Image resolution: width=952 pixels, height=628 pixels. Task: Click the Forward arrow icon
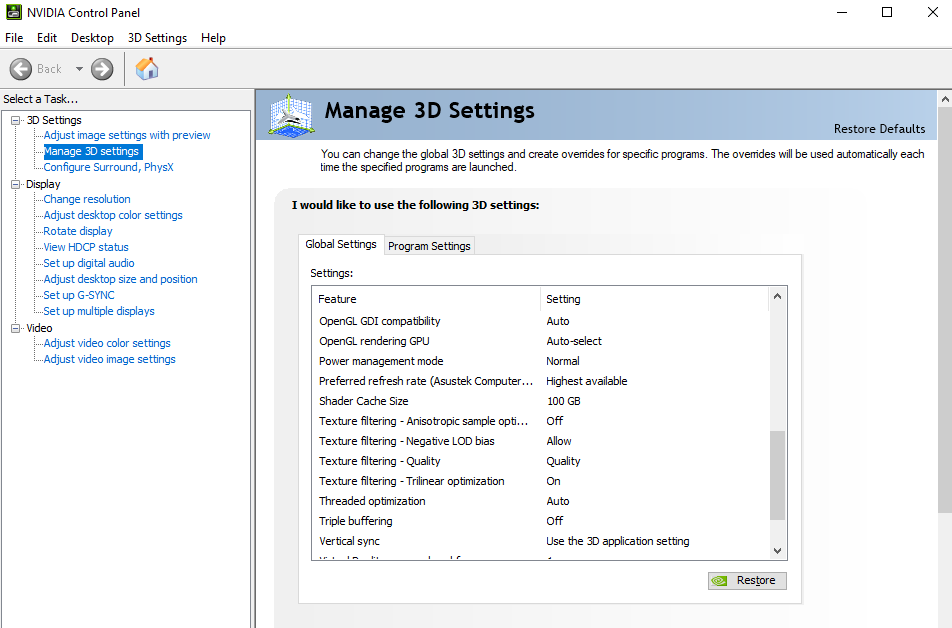tap(102, 69)
